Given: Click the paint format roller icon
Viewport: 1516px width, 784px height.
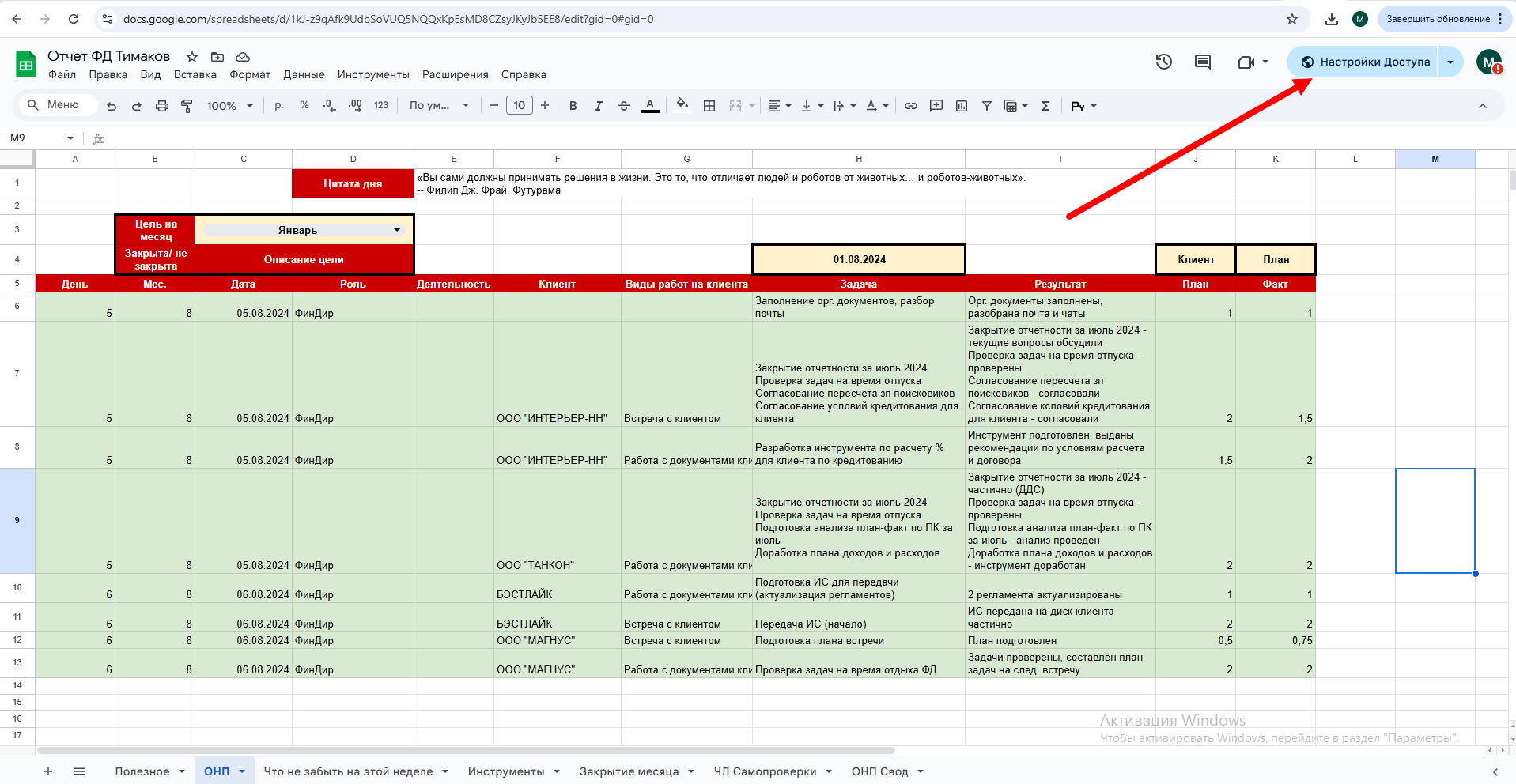Looking at the screenshot, I should tap(187, 106).
